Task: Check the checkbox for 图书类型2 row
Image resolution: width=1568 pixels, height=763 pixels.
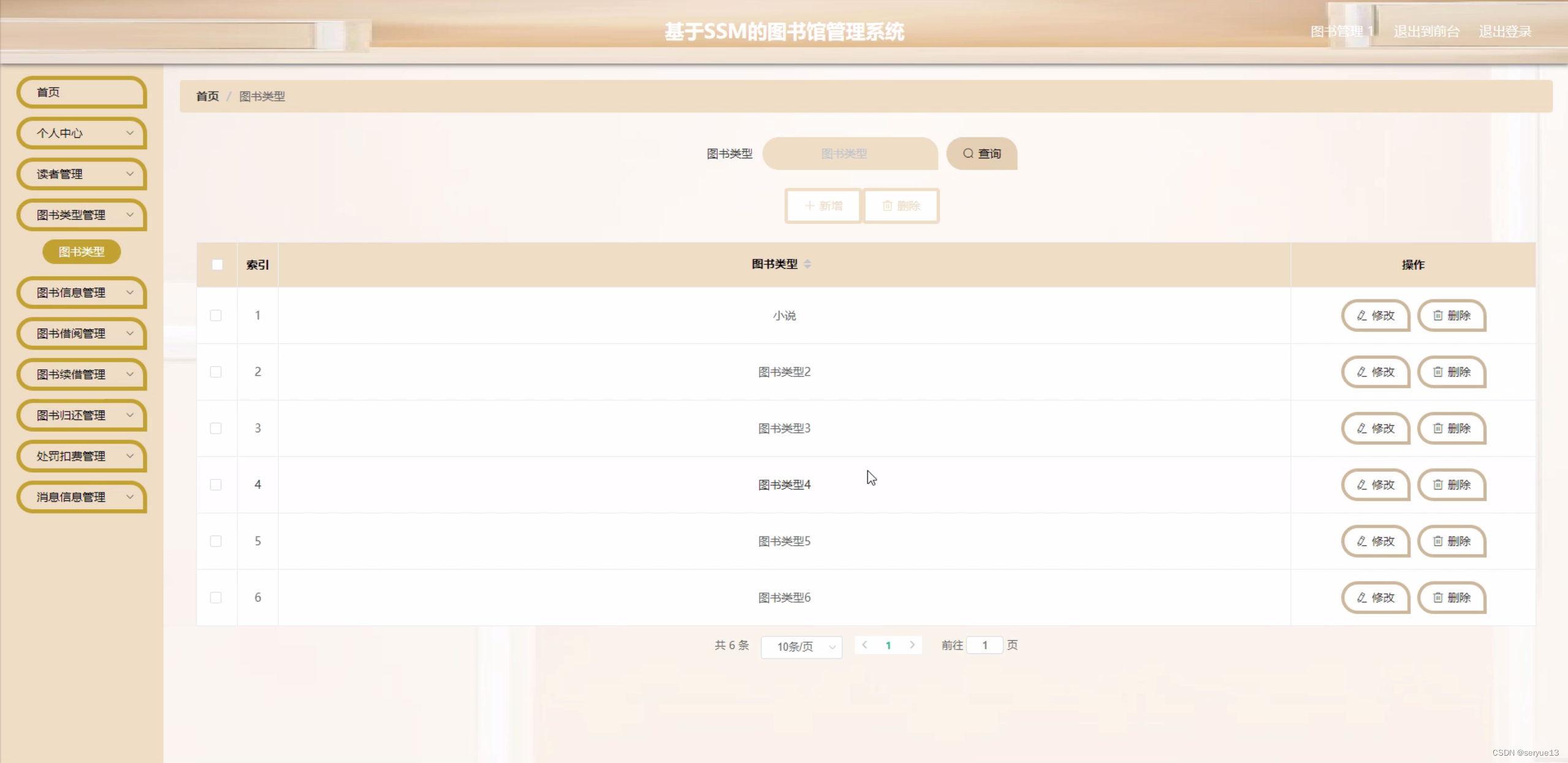Action: (x=216, y=372)
